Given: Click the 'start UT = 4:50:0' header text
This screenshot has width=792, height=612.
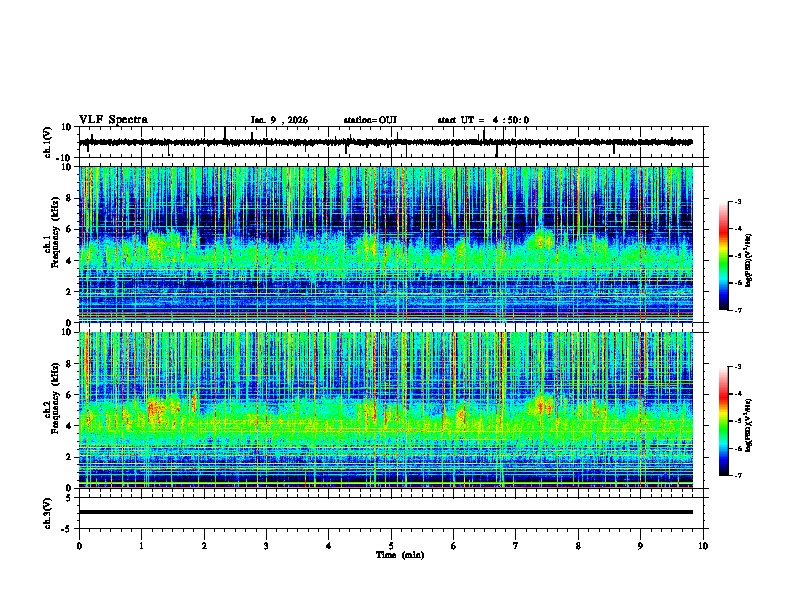Looking at the screenshot, I should [483, 120].
